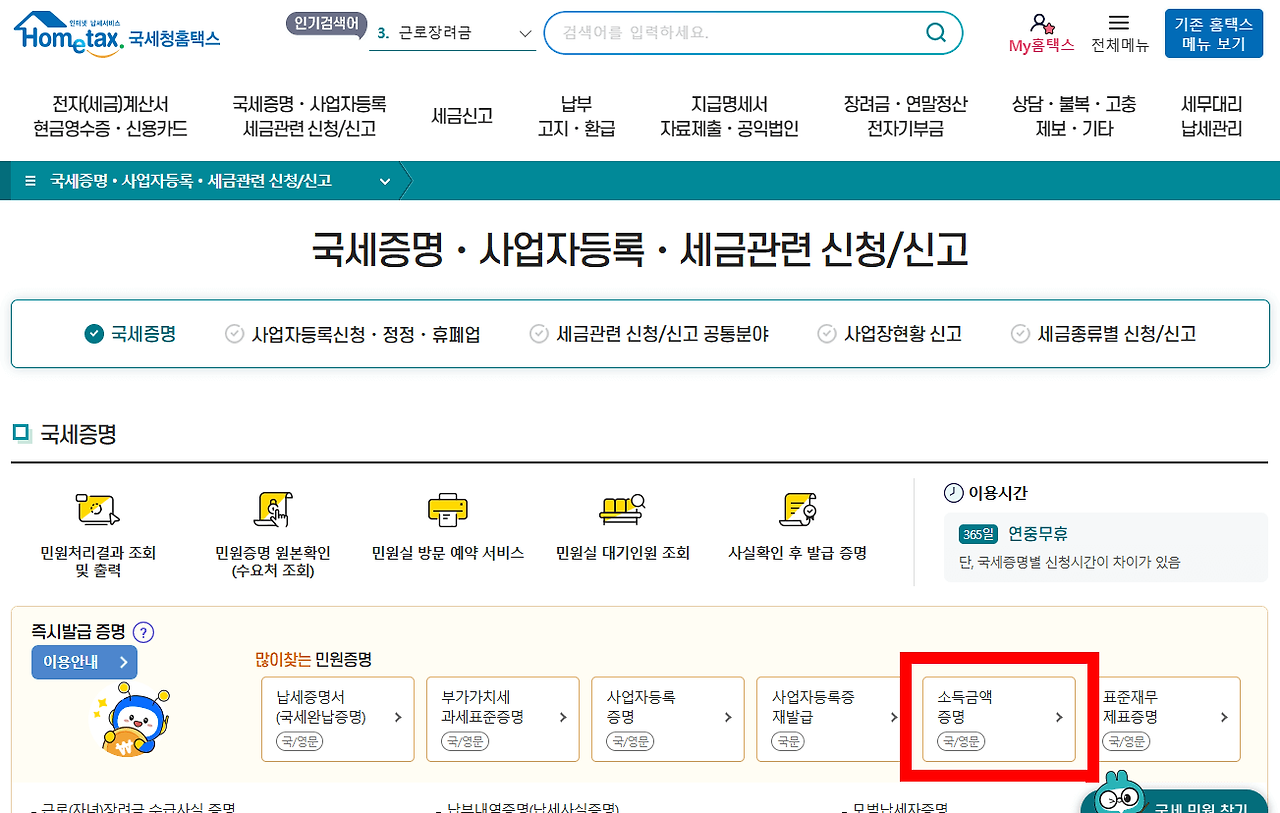This screenshot has height=813, width=1280.
Task: Open the teal breadcrumb menu chevron
Action: [x=385, y=181]
